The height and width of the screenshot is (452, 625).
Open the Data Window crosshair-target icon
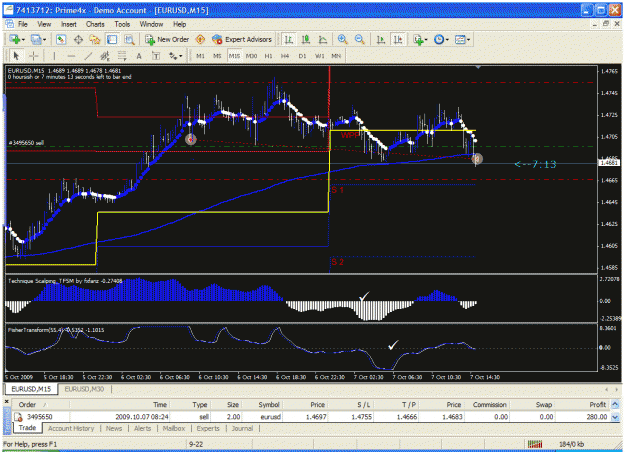pos(78,39)
